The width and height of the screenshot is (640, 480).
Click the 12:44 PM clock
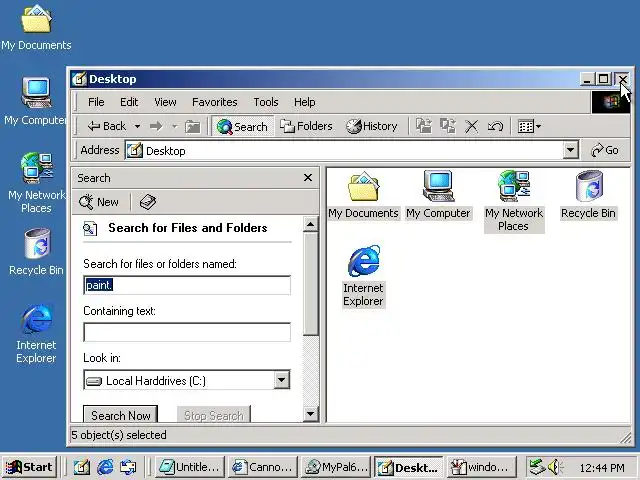(602, 468)
